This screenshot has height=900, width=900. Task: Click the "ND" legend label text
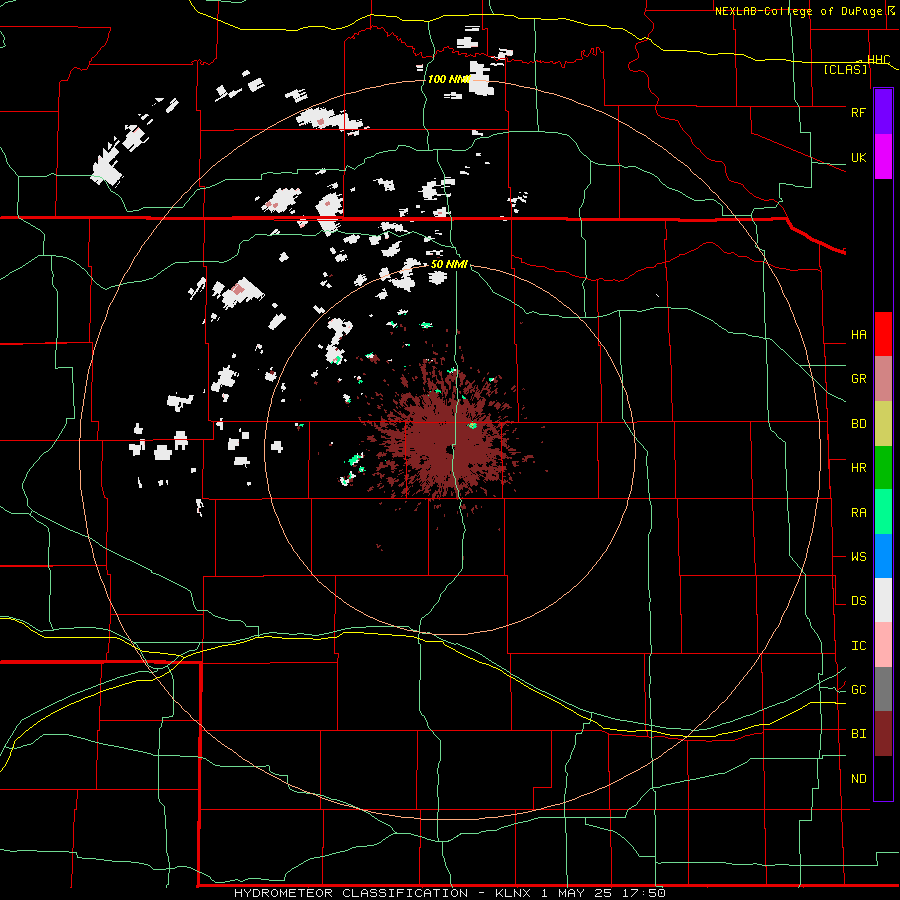[x=858, y=779]
